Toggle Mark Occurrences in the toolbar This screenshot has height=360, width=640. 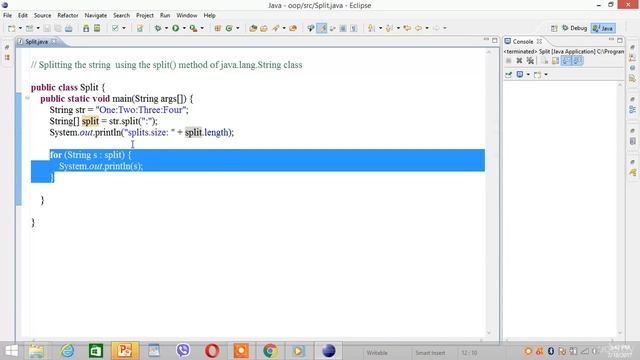[x=322, y=28]
